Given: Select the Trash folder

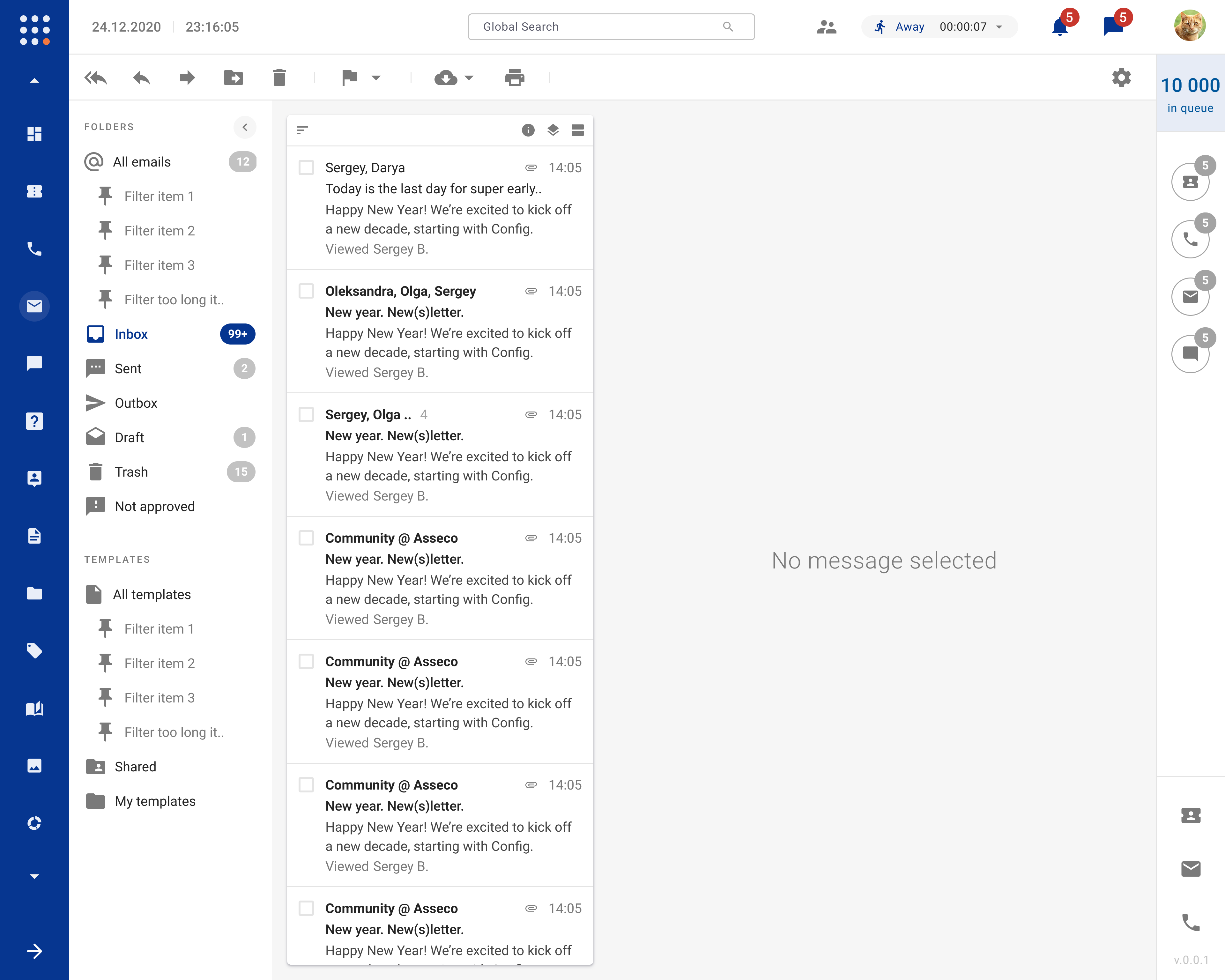Looking at the screenshot, I should [131, 472].
